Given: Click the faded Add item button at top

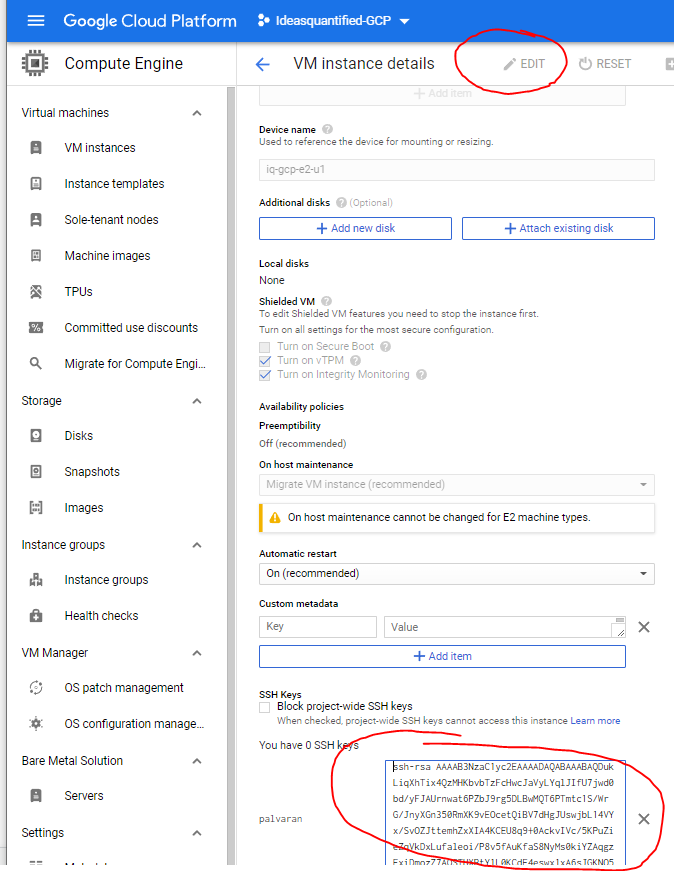Looking at the screenshot, I should click(x=442, y=93).
